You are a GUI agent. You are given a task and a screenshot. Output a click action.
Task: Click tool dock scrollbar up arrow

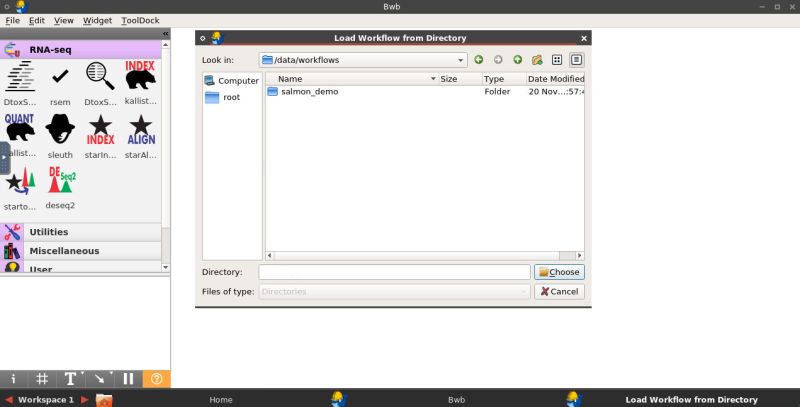pyautogui.click(x=165, y=45)
